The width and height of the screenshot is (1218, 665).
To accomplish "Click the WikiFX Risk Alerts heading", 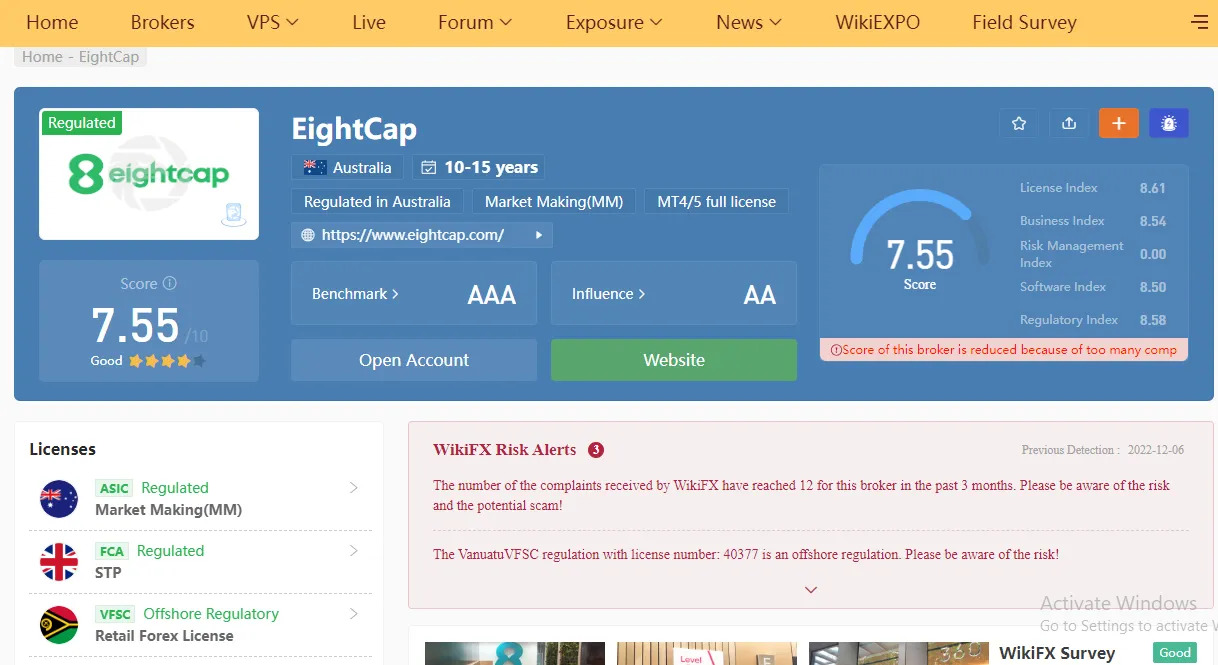I will 504,450.
